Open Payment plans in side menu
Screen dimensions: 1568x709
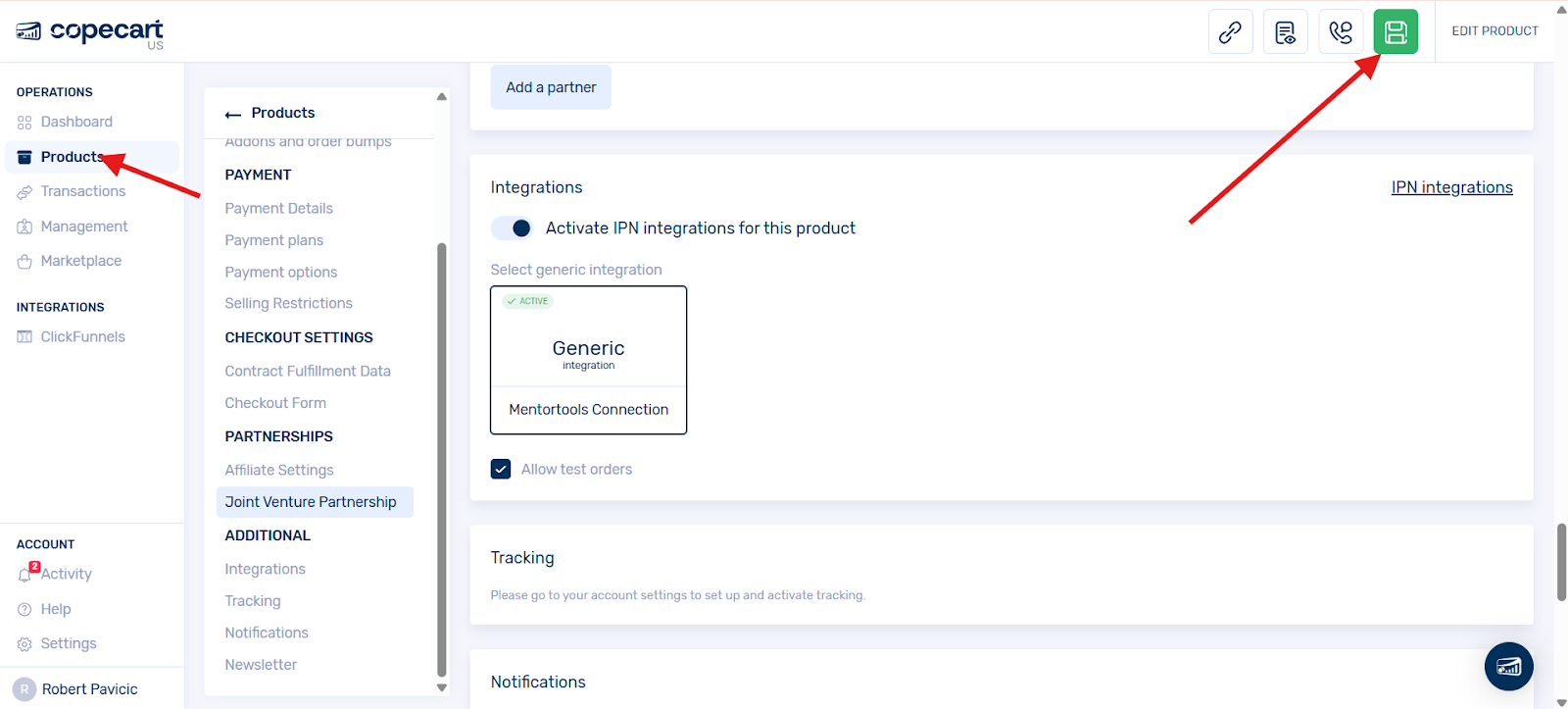[274, 240]
